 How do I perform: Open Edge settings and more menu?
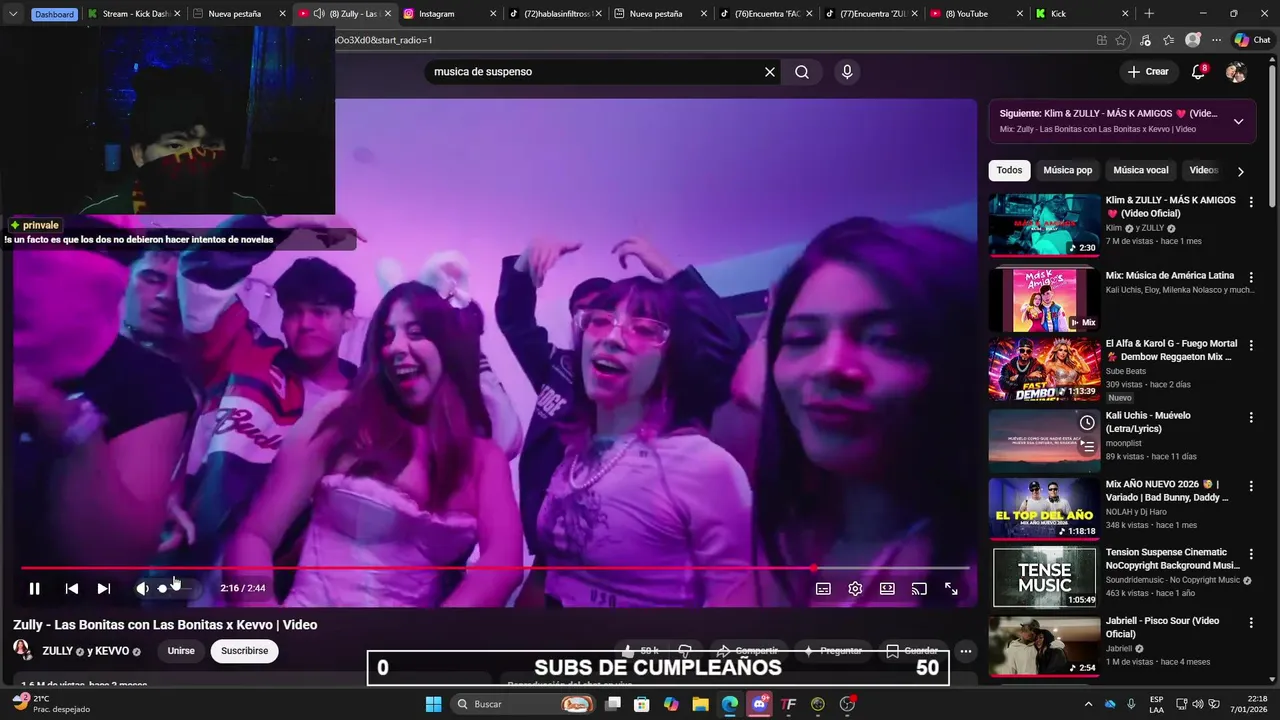1216,40
